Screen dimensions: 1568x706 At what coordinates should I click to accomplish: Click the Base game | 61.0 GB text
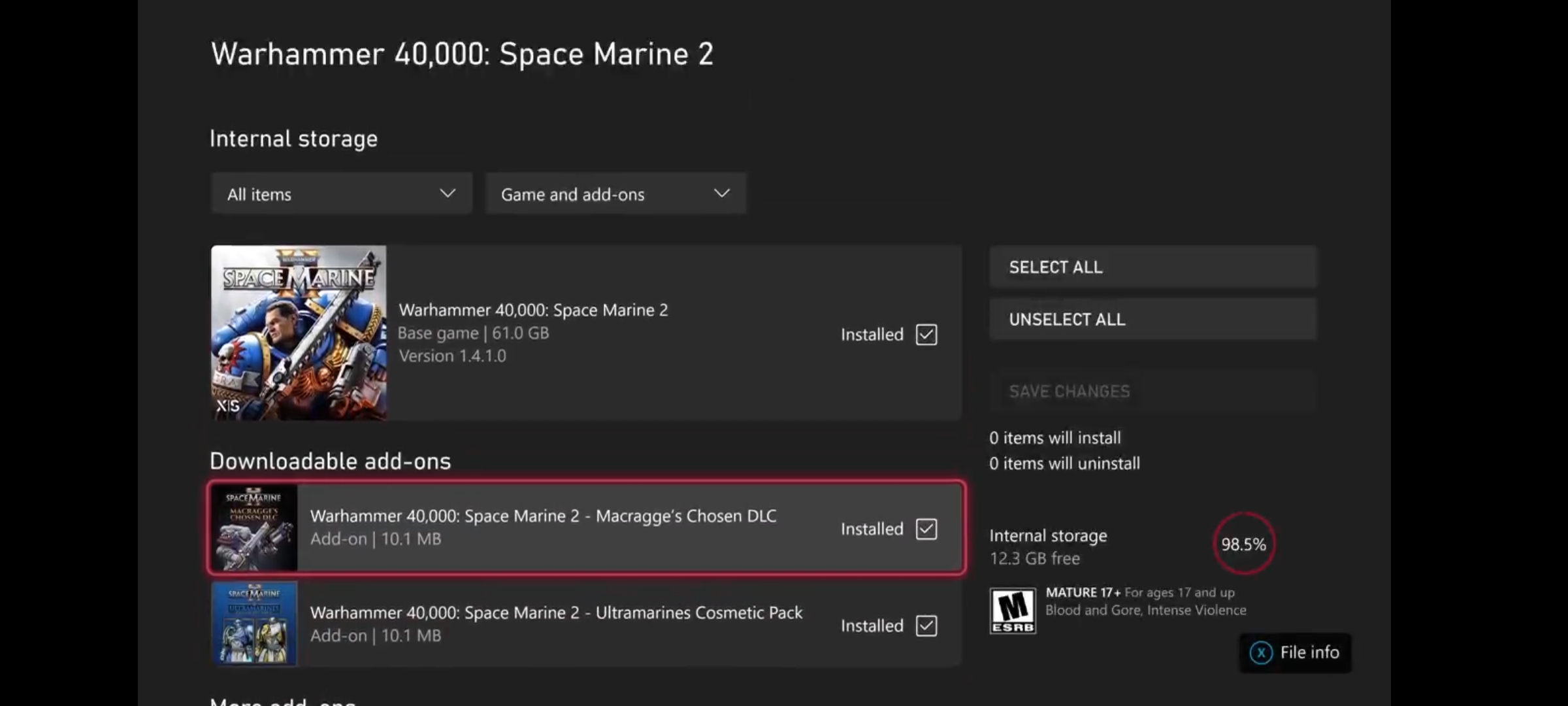click(474, 333)
